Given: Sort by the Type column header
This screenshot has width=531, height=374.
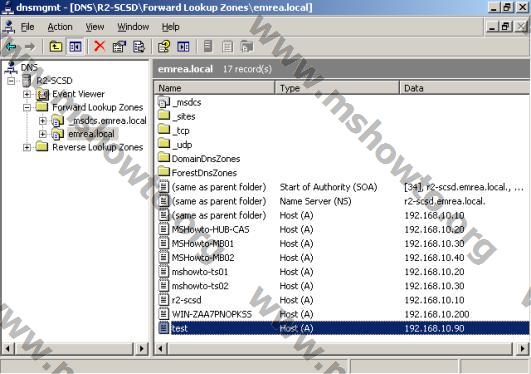Looking at the screenshot, I should (337, 88).
